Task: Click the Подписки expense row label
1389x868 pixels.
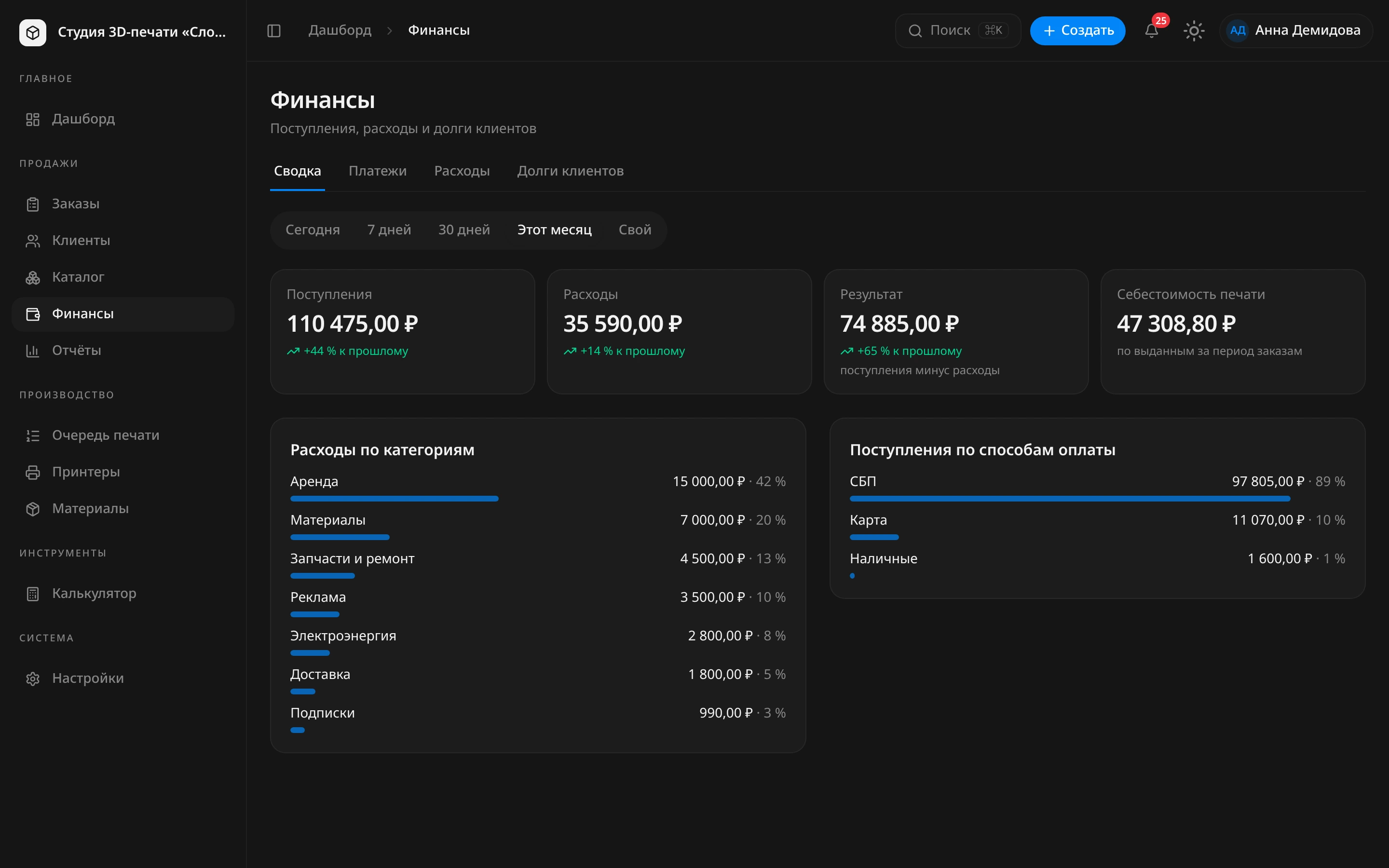Action: coord(323,713)
